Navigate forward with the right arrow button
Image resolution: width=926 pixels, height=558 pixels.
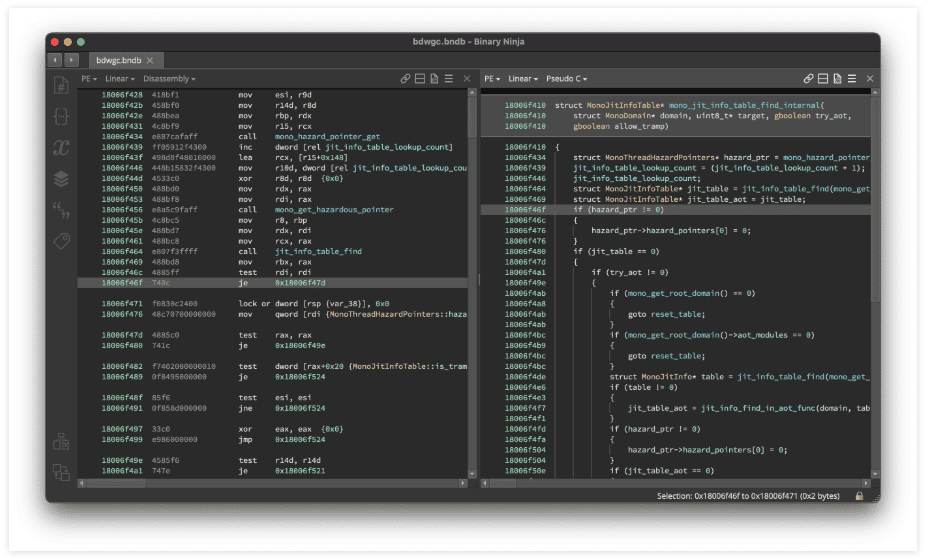click(71, 60)
